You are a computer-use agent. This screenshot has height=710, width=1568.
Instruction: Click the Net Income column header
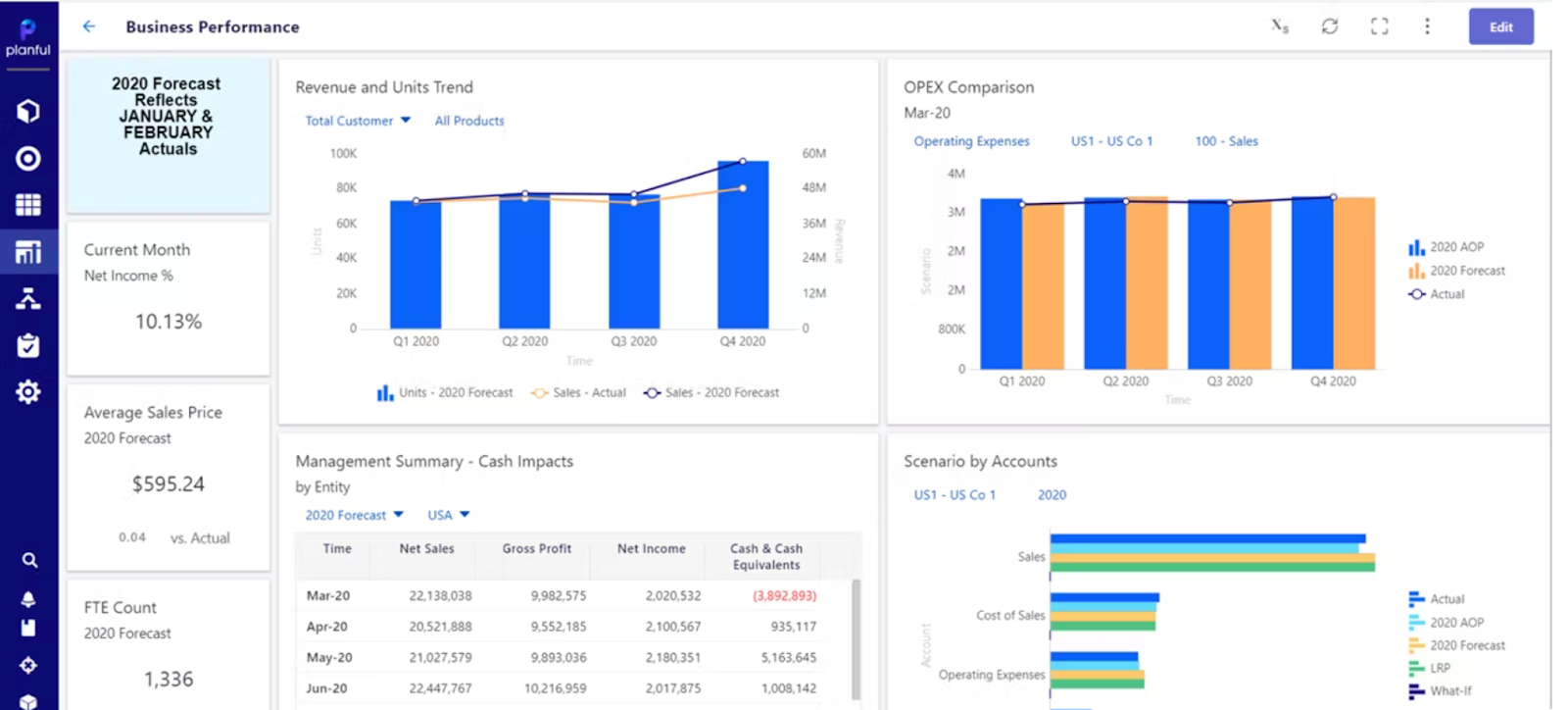(652, 549)
